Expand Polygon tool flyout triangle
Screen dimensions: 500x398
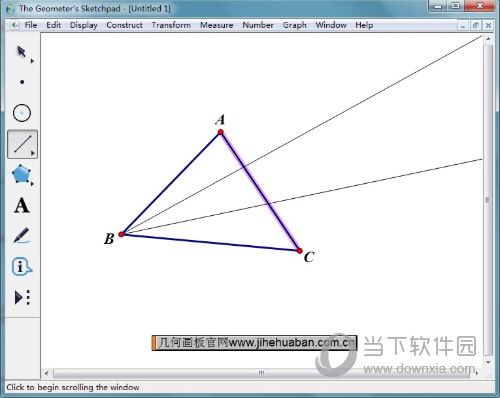pos(32,183)
